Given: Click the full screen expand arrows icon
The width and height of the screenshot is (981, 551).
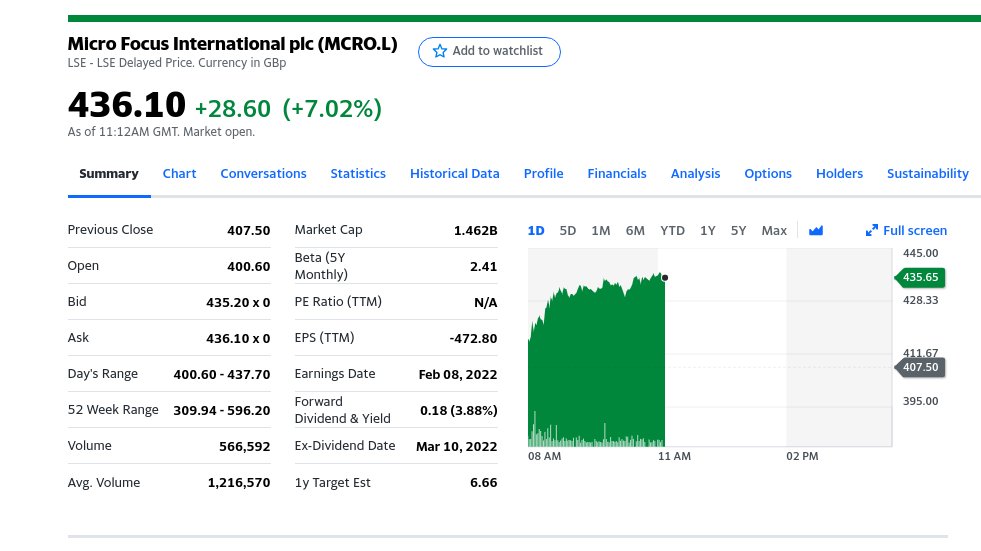Looking at the screenshot, I should [x=872, y=231].
